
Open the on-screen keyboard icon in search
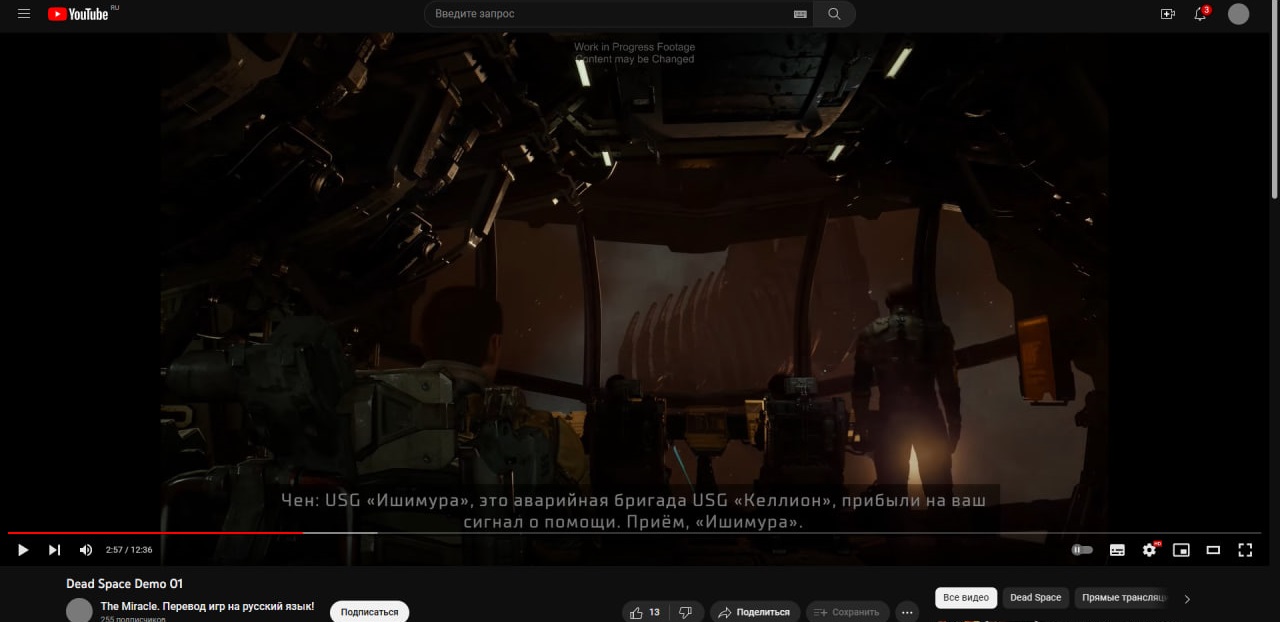tap(799, 14)
